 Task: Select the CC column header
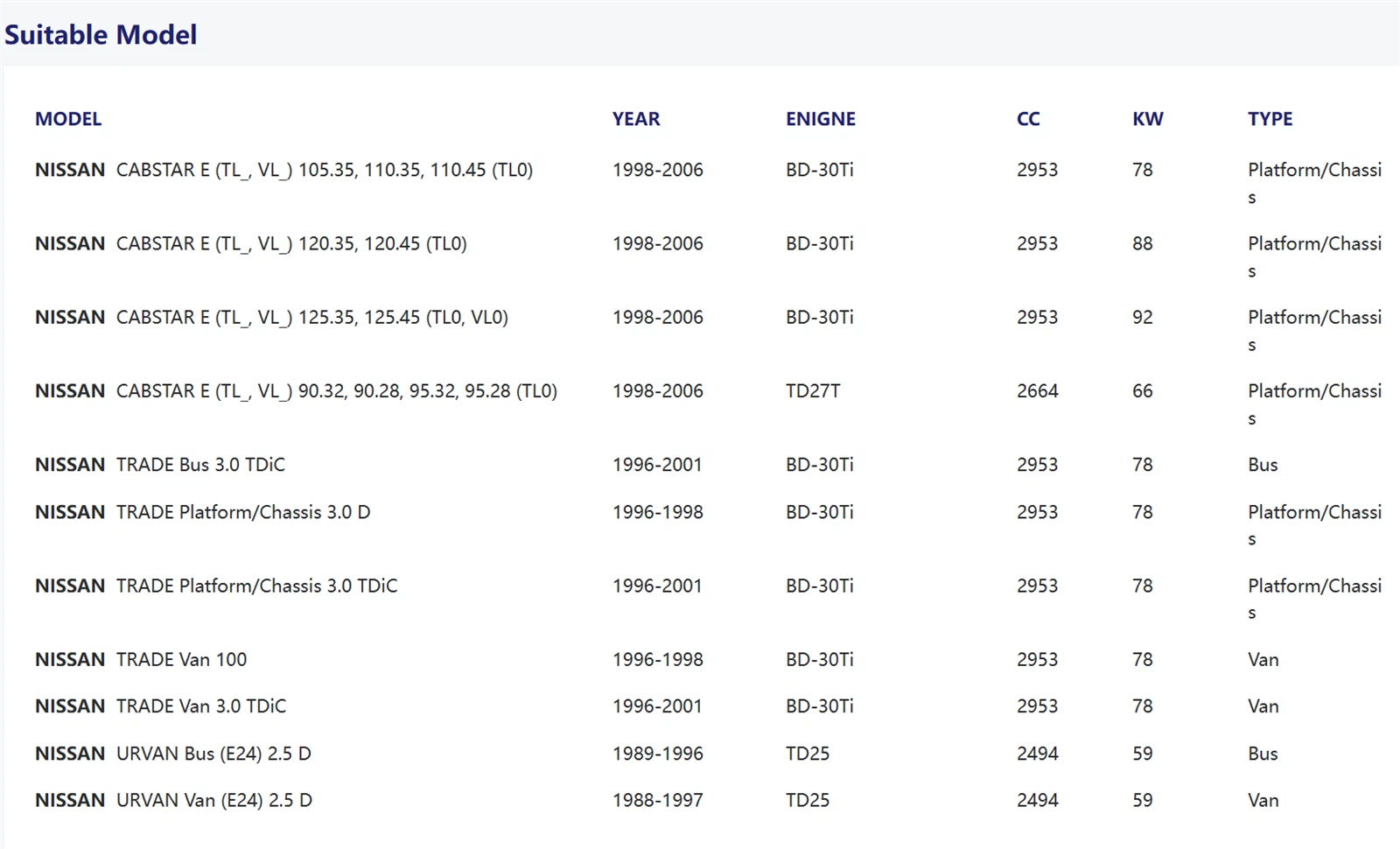pos(1028,119)
